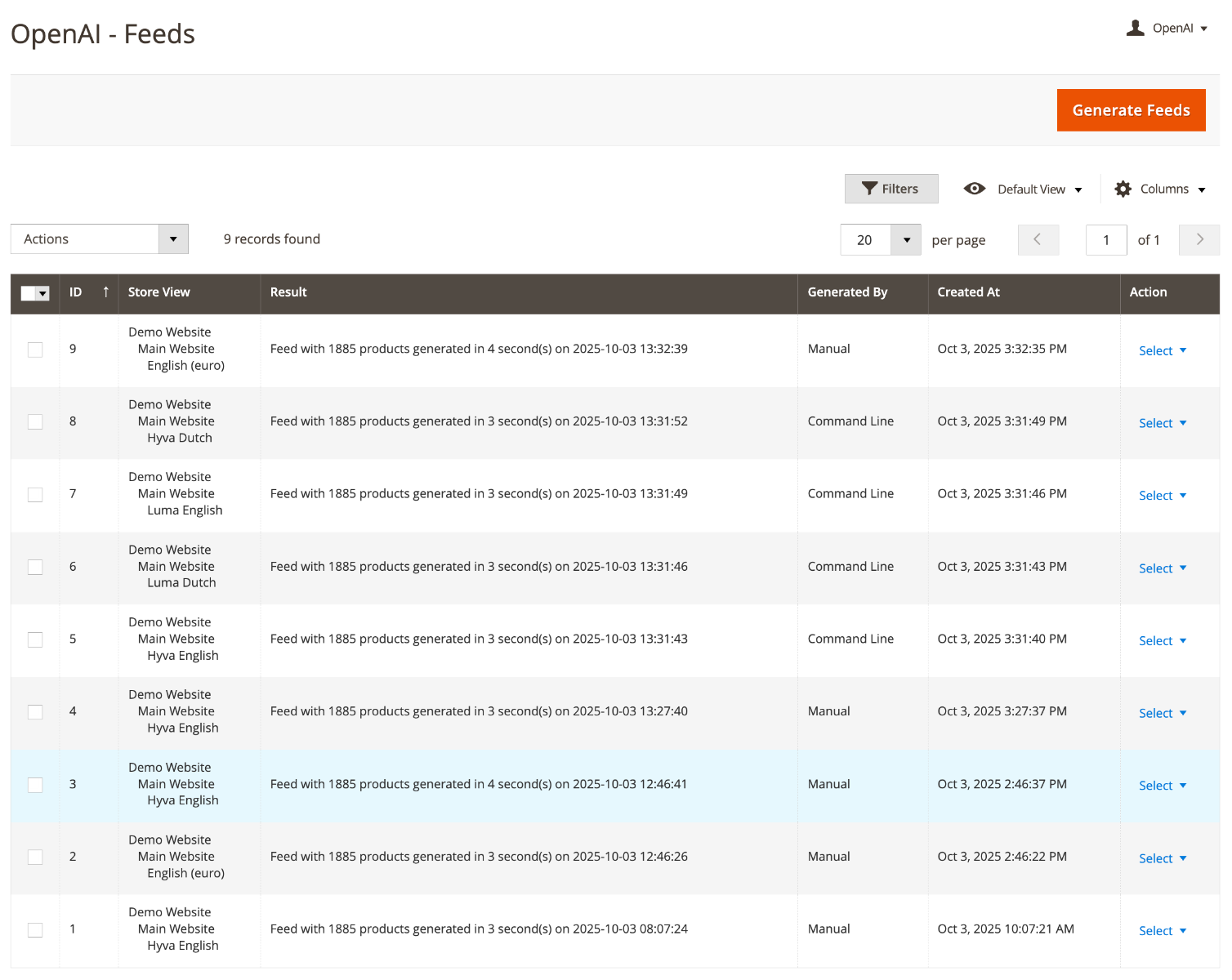Open the Actions dropdown
The height and width of the screenshot is (980, 1232).
[99, 239]
